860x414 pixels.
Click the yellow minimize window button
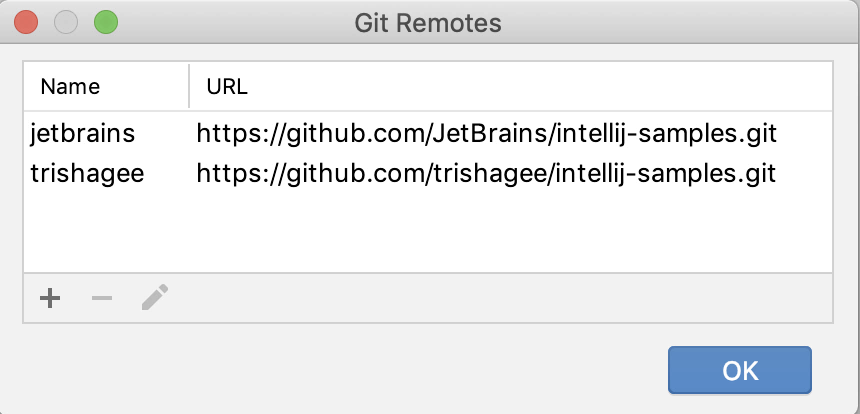65,22
